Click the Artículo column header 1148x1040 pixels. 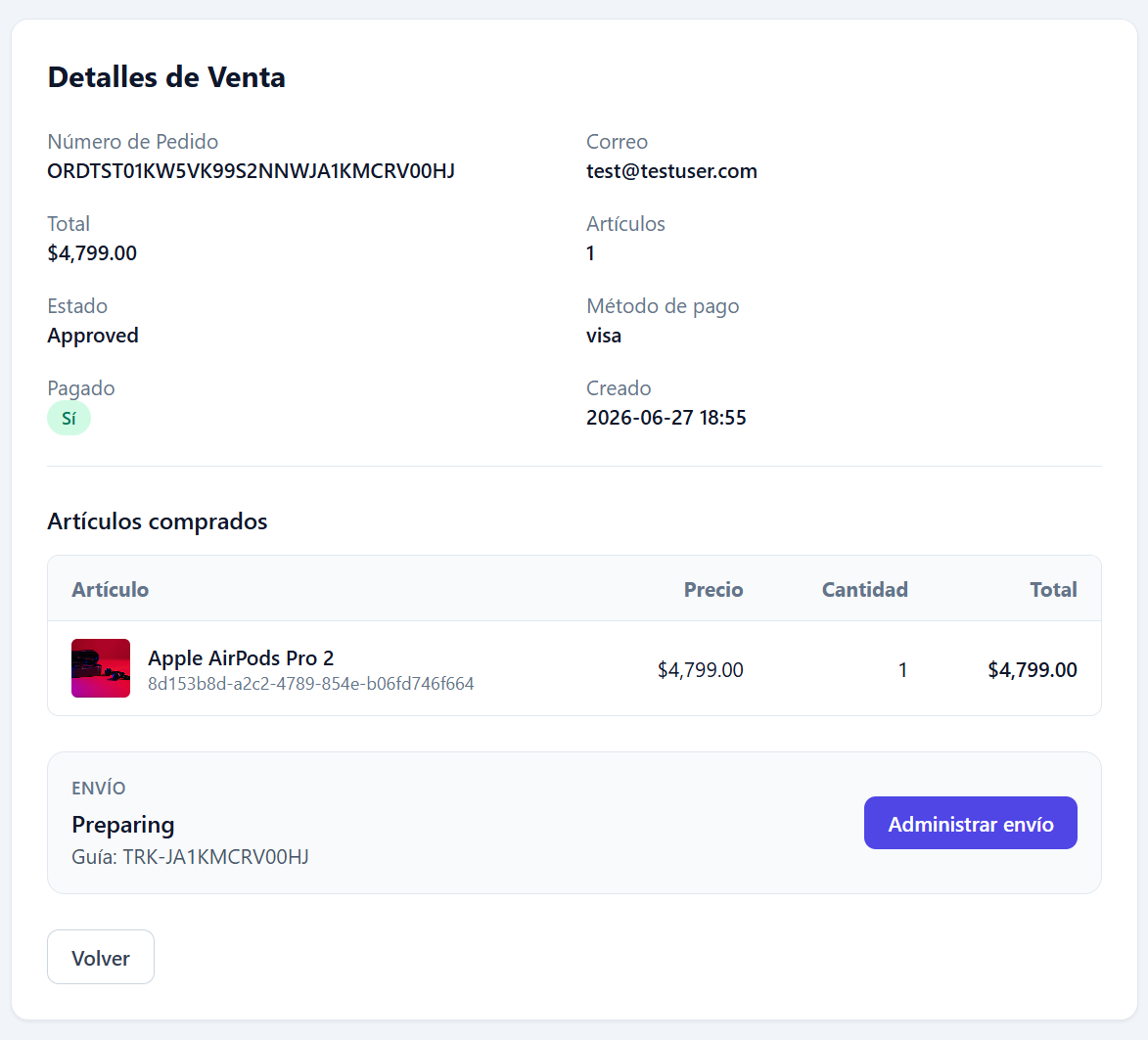point(110,589)
